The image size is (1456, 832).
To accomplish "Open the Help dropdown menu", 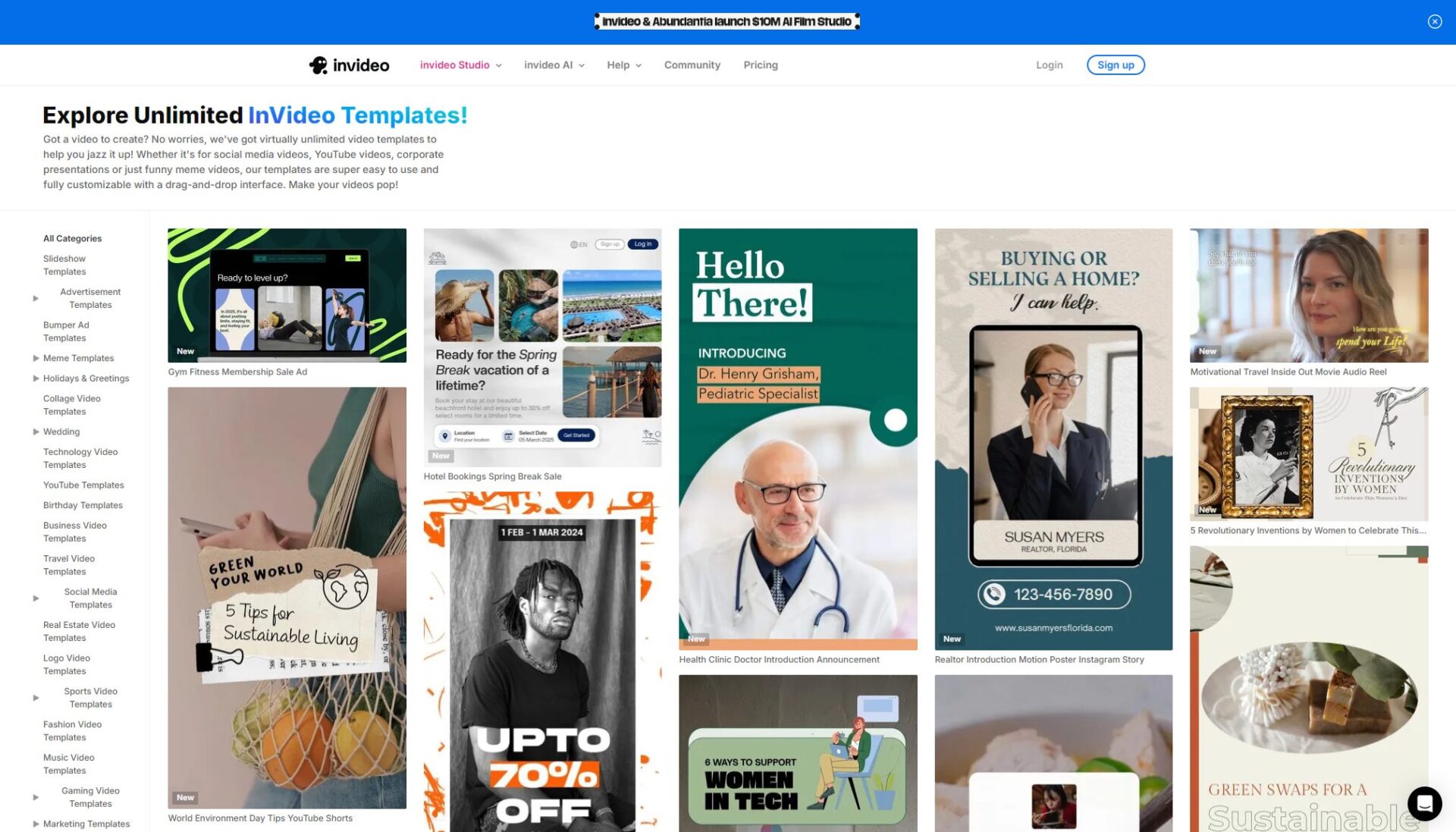I will 623,65.
